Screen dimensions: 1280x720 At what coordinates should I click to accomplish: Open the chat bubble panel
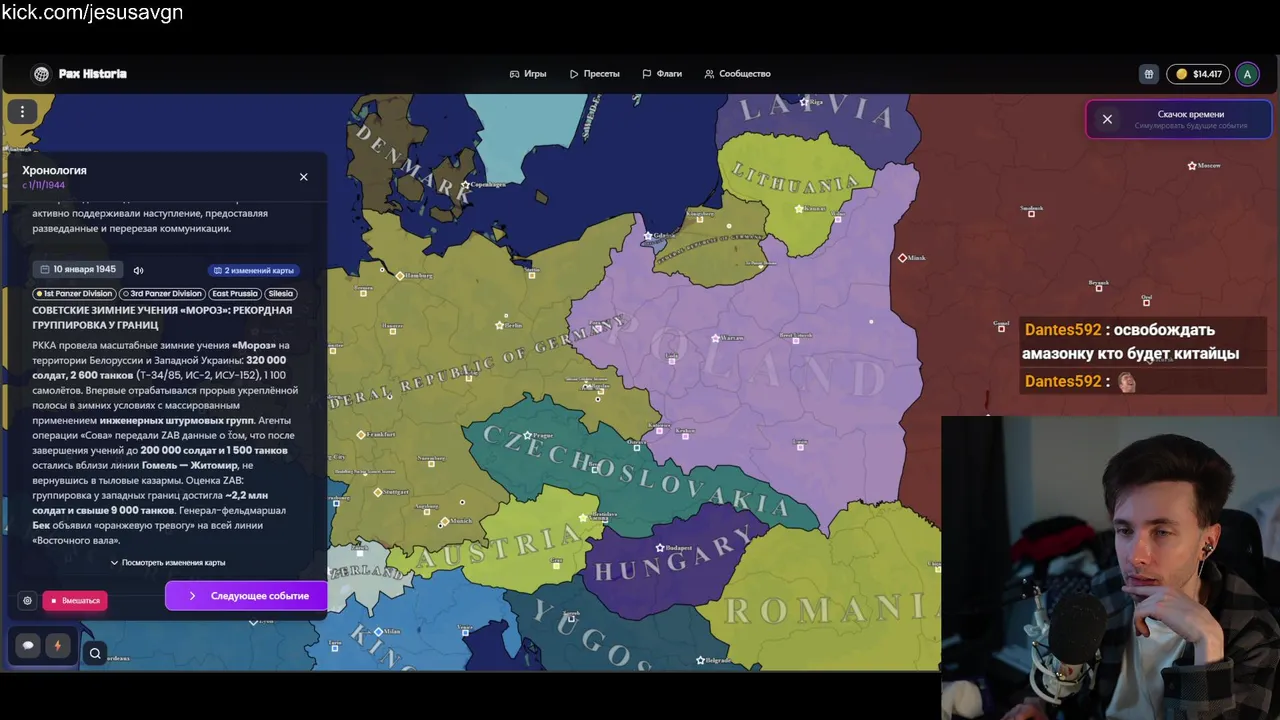click(28, 646)
